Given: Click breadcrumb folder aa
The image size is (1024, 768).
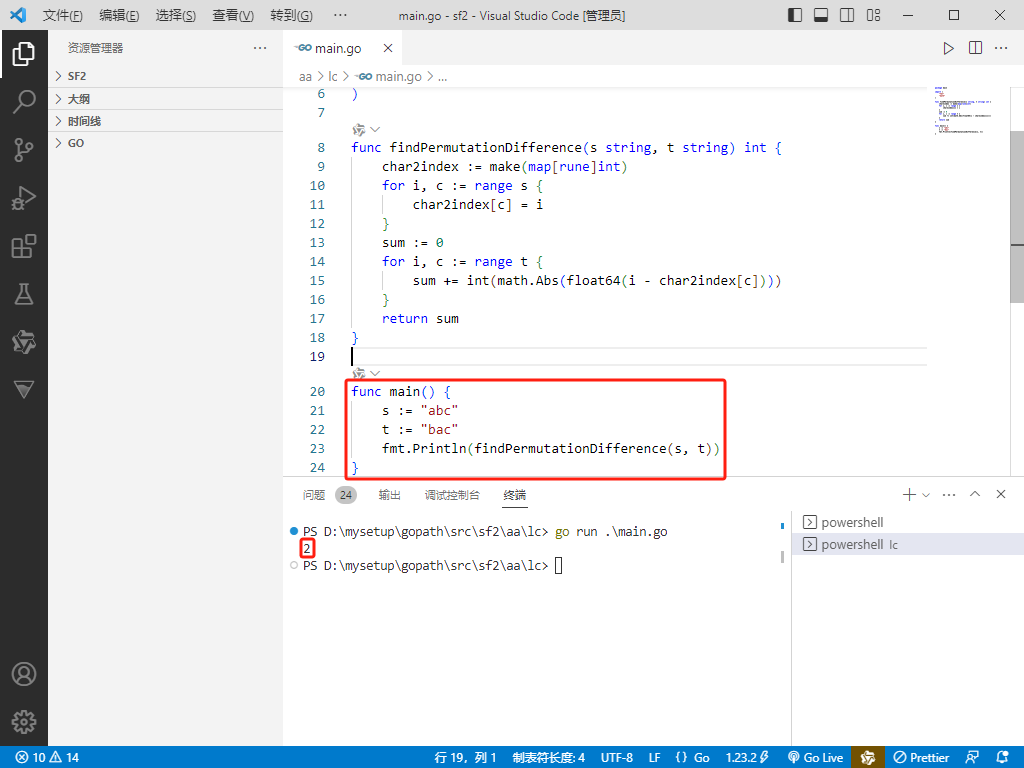Looking at the screenshot, I should [305, 77].
